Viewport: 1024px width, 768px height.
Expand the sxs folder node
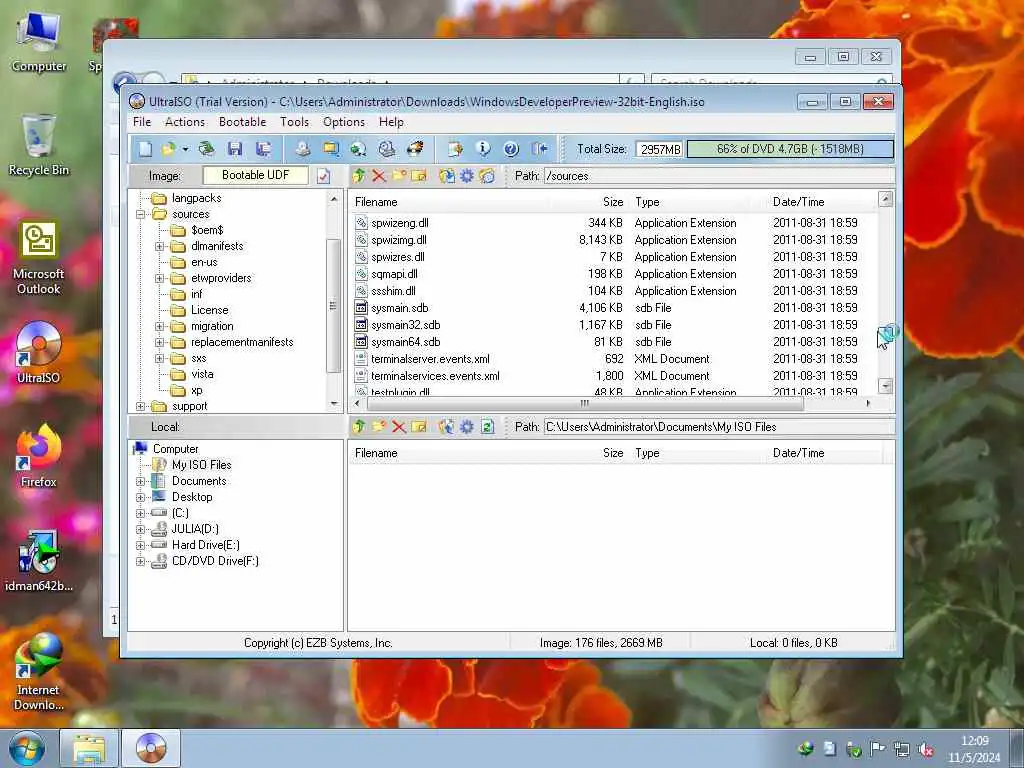pos(159,358)
